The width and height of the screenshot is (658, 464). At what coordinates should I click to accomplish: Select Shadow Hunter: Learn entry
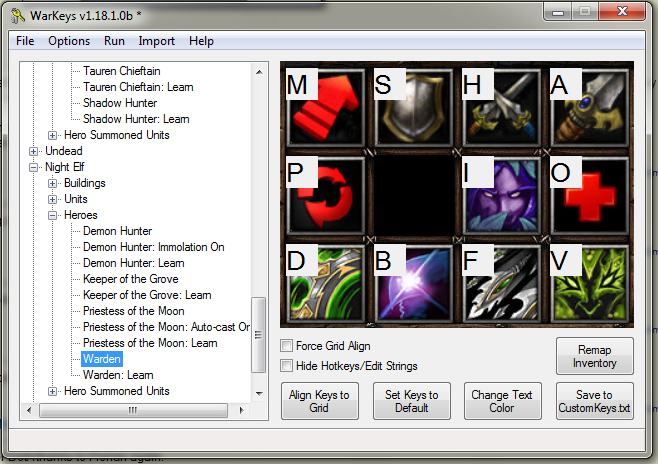pyautogui.click(x=136, y=119)
